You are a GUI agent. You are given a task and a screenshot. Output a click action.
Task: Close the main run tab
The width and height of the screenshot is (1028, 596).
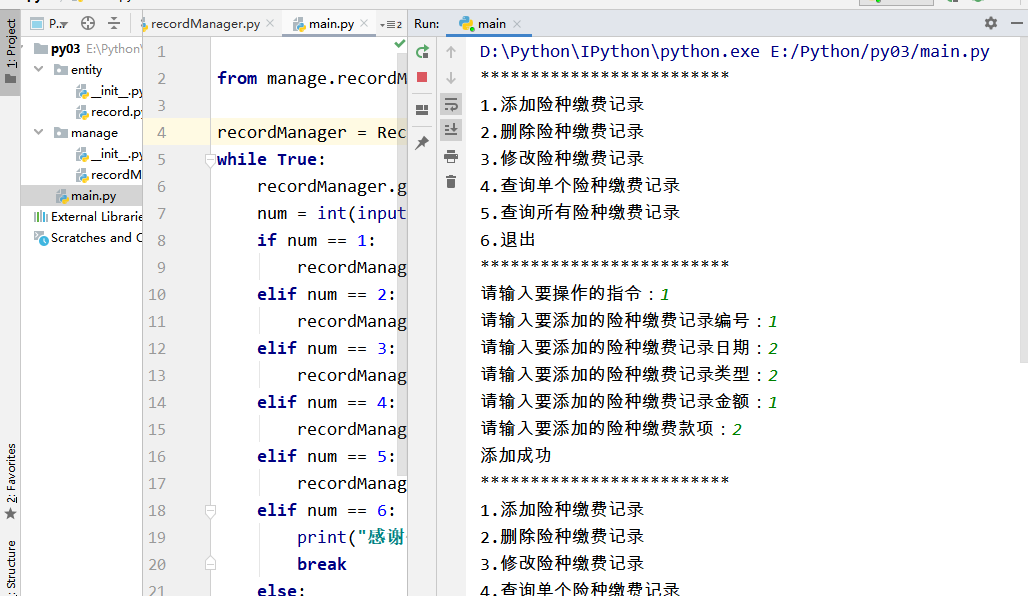(517, 24)
